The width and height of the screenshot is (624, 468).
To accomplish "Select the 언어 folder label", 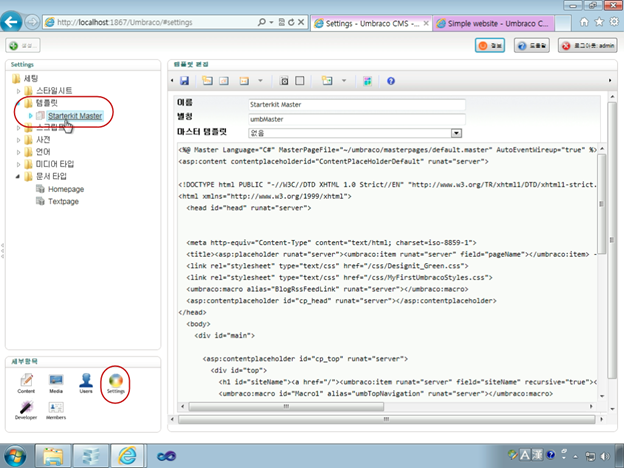I will 43,152.
